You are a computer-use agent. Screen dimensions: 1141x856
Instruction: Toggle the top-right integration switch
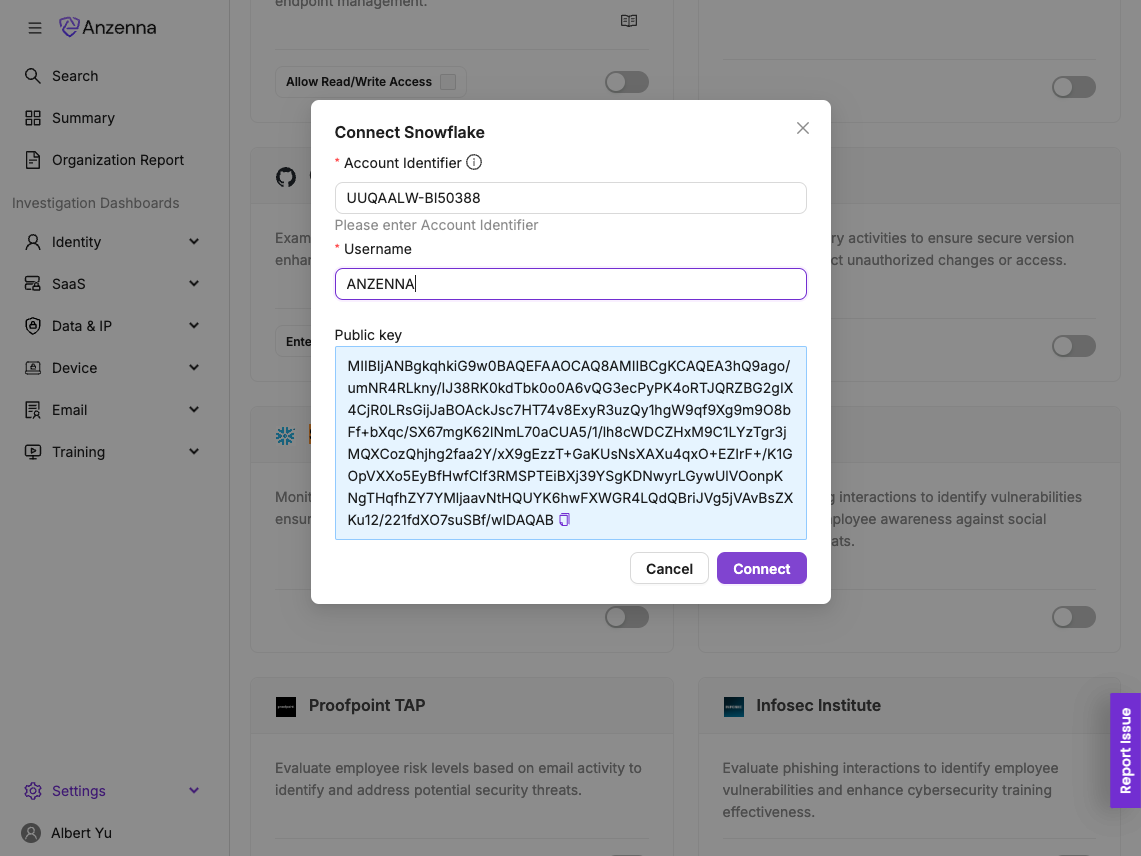tap(1074, 87)
